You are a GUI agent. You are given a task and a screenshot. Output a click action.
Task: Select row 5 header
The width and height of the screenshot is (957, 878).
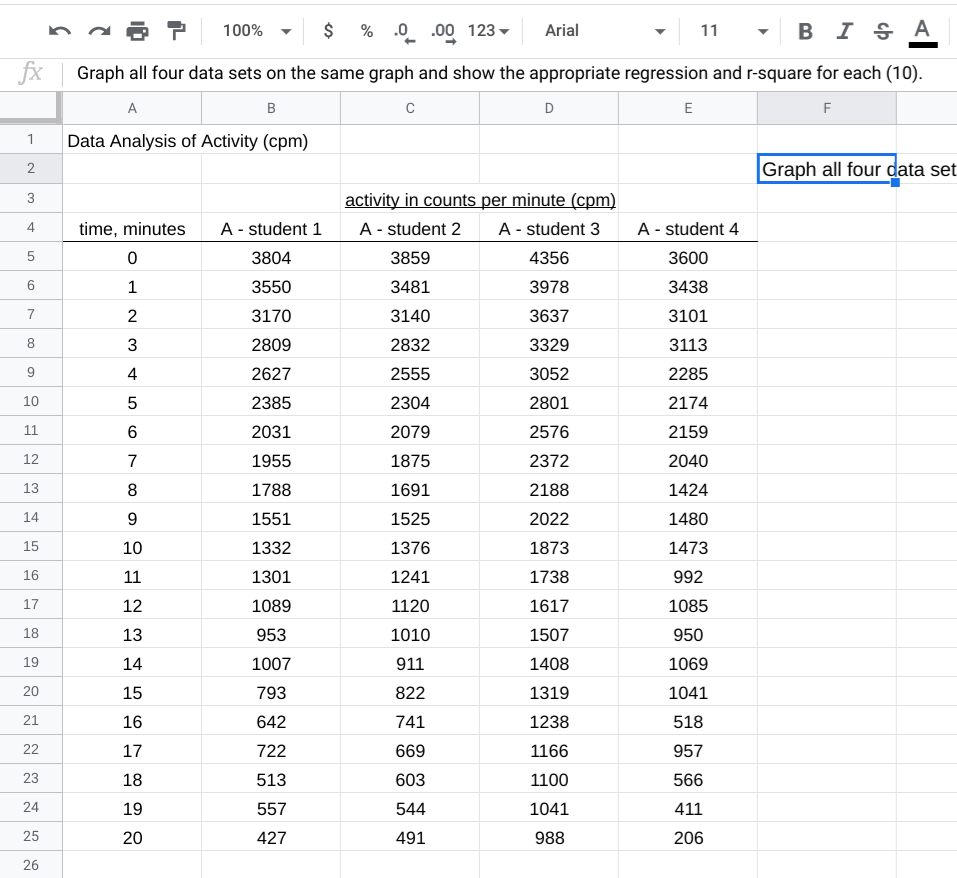click(x=31, y=257)
